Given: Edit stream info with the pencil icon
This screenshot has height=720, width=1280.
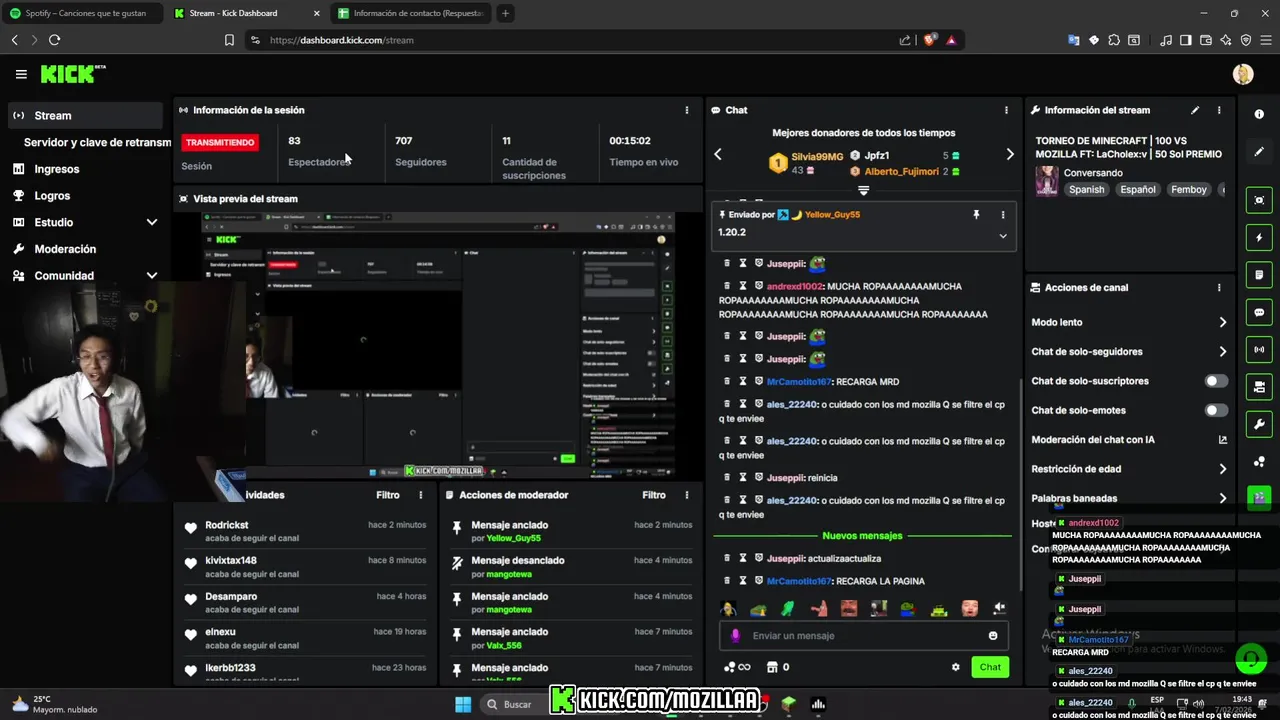Looking at the screenshot, I should [x=1195, y=110].
